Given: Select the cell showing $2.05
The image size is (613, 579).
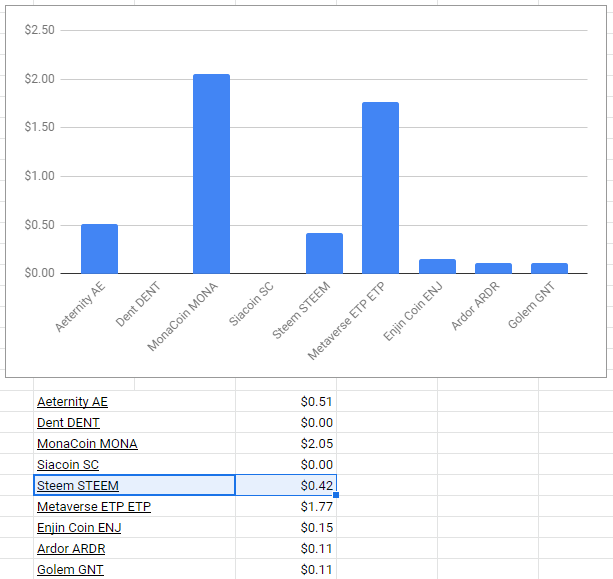Looking at the screenshot, I should [x=286, y=444].
